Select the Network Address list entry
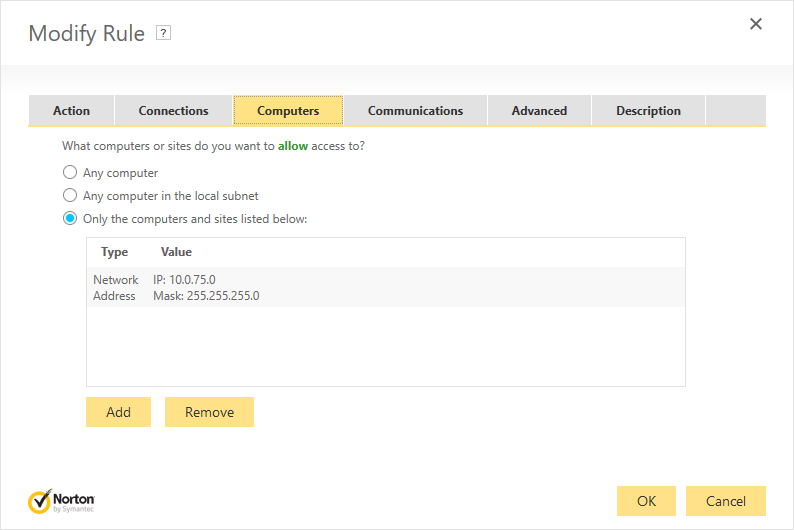 click(x=386, y=287)
